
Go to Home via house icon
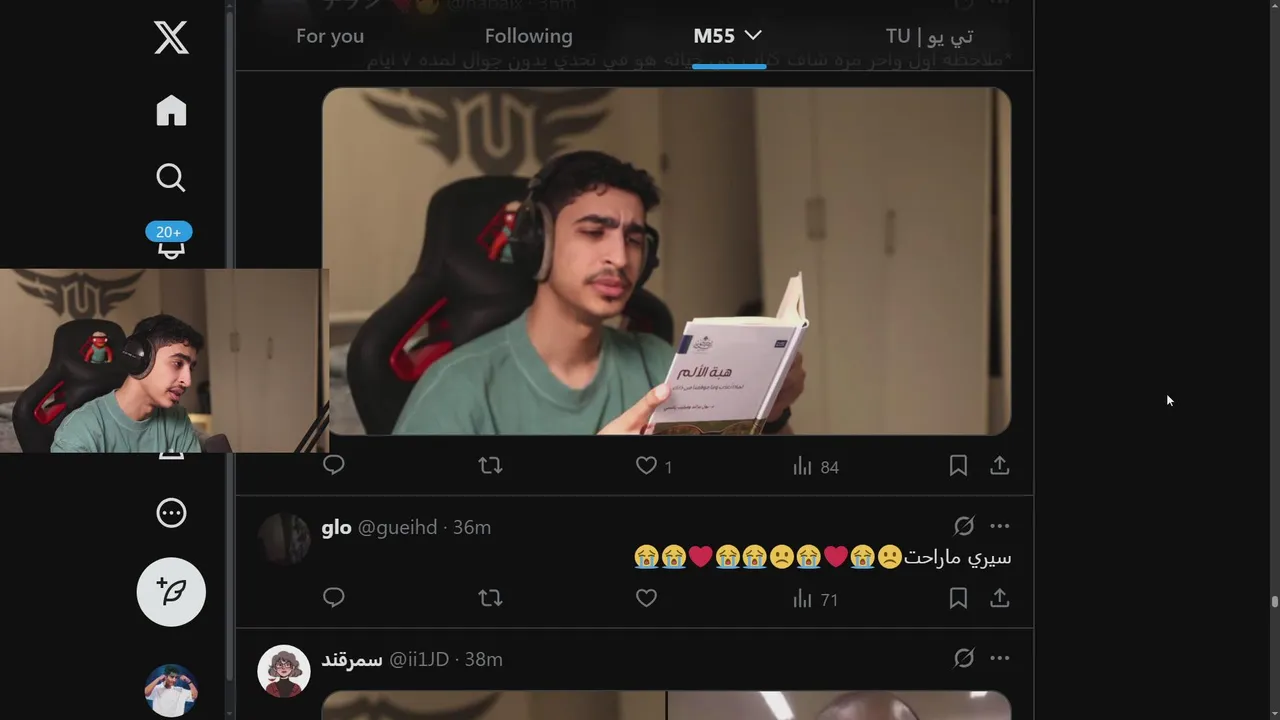click(171, 110)
